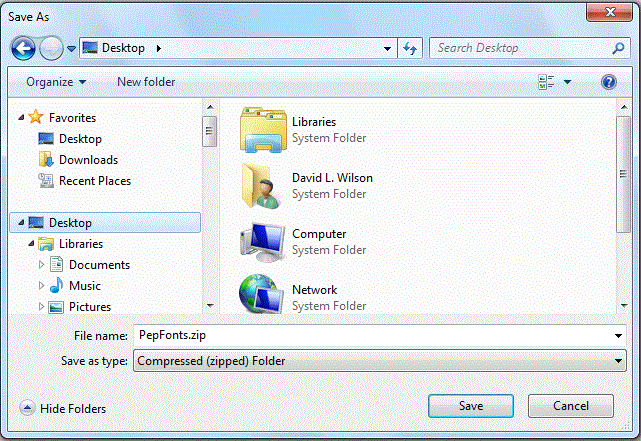Click the Documents library icon
Screen dimensions: 641x441
56,264
